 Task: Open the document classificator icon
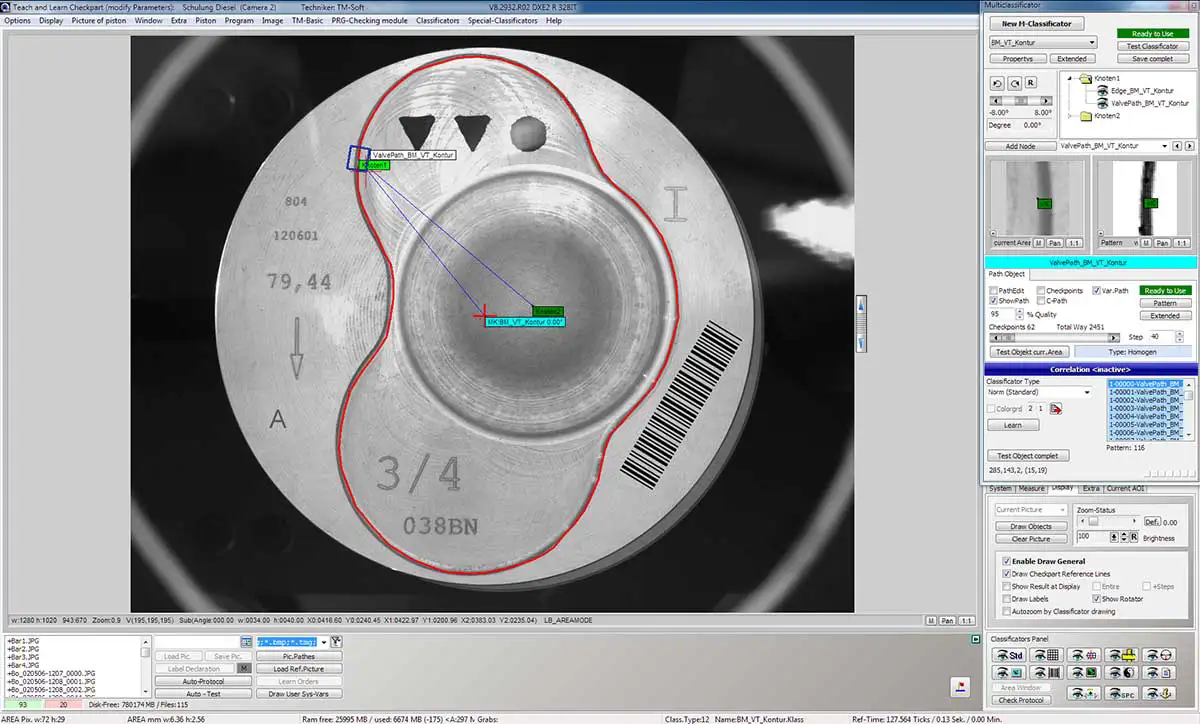[x=1159, y=673]
